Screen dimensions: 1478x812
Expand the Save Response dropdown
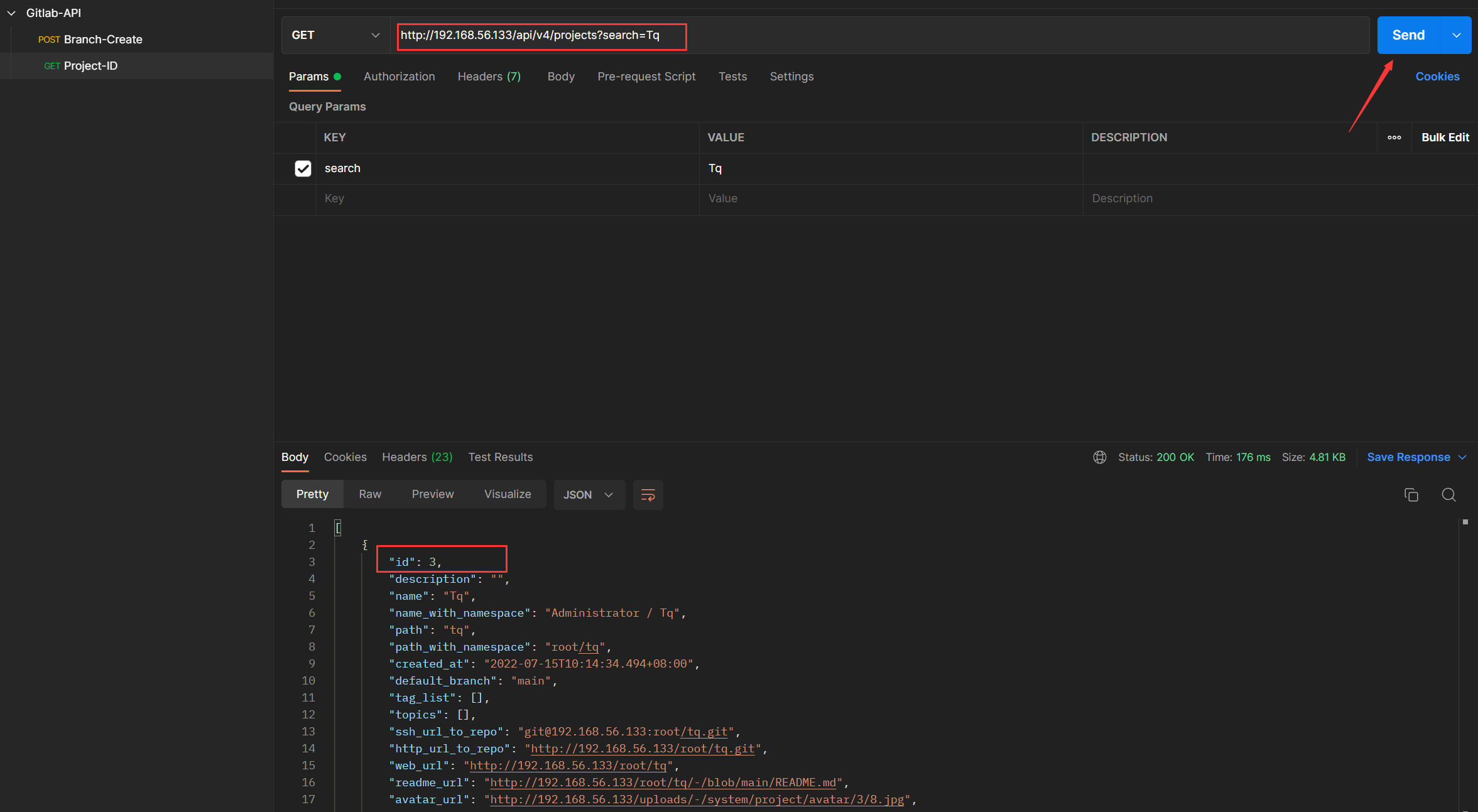[1462, 457]
